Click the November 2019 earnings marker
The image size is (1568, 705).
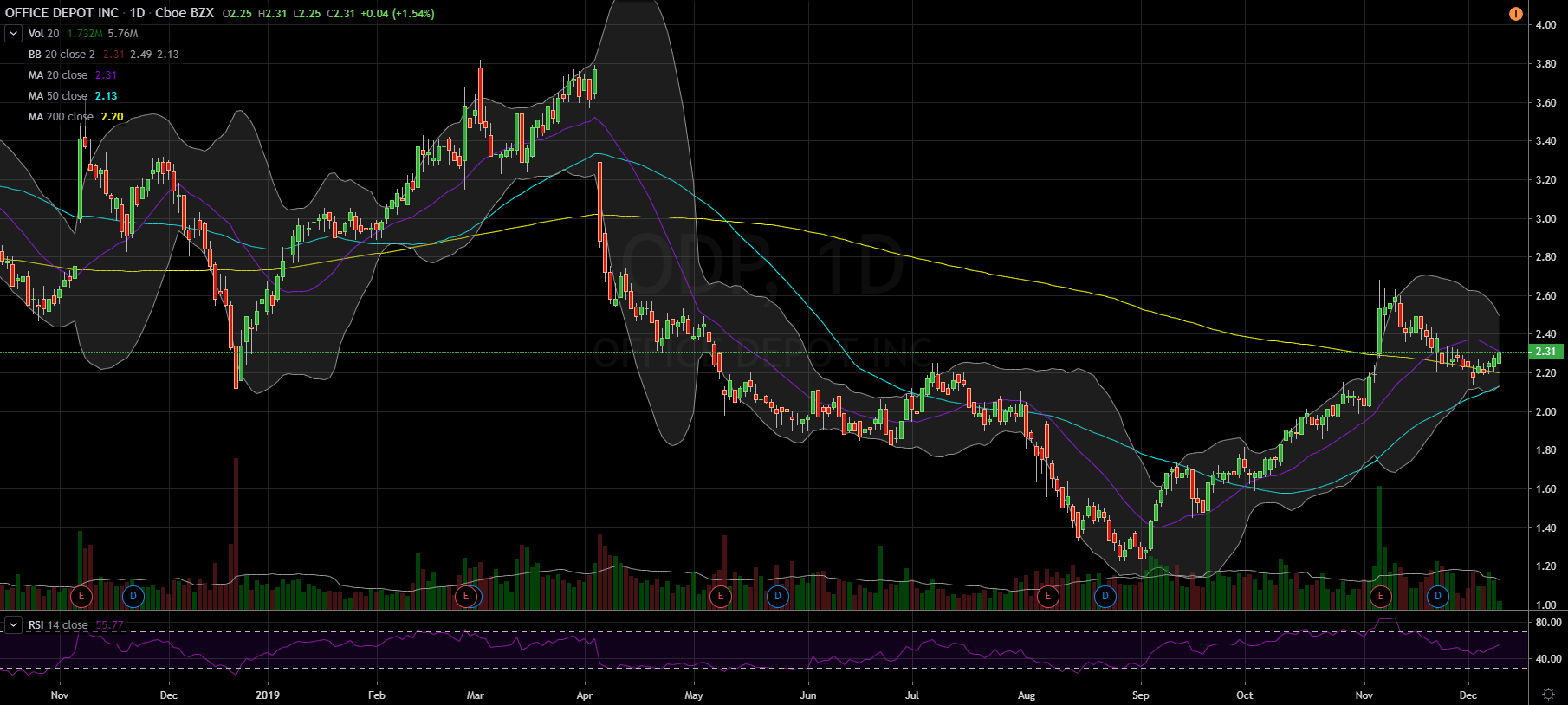1380,596
